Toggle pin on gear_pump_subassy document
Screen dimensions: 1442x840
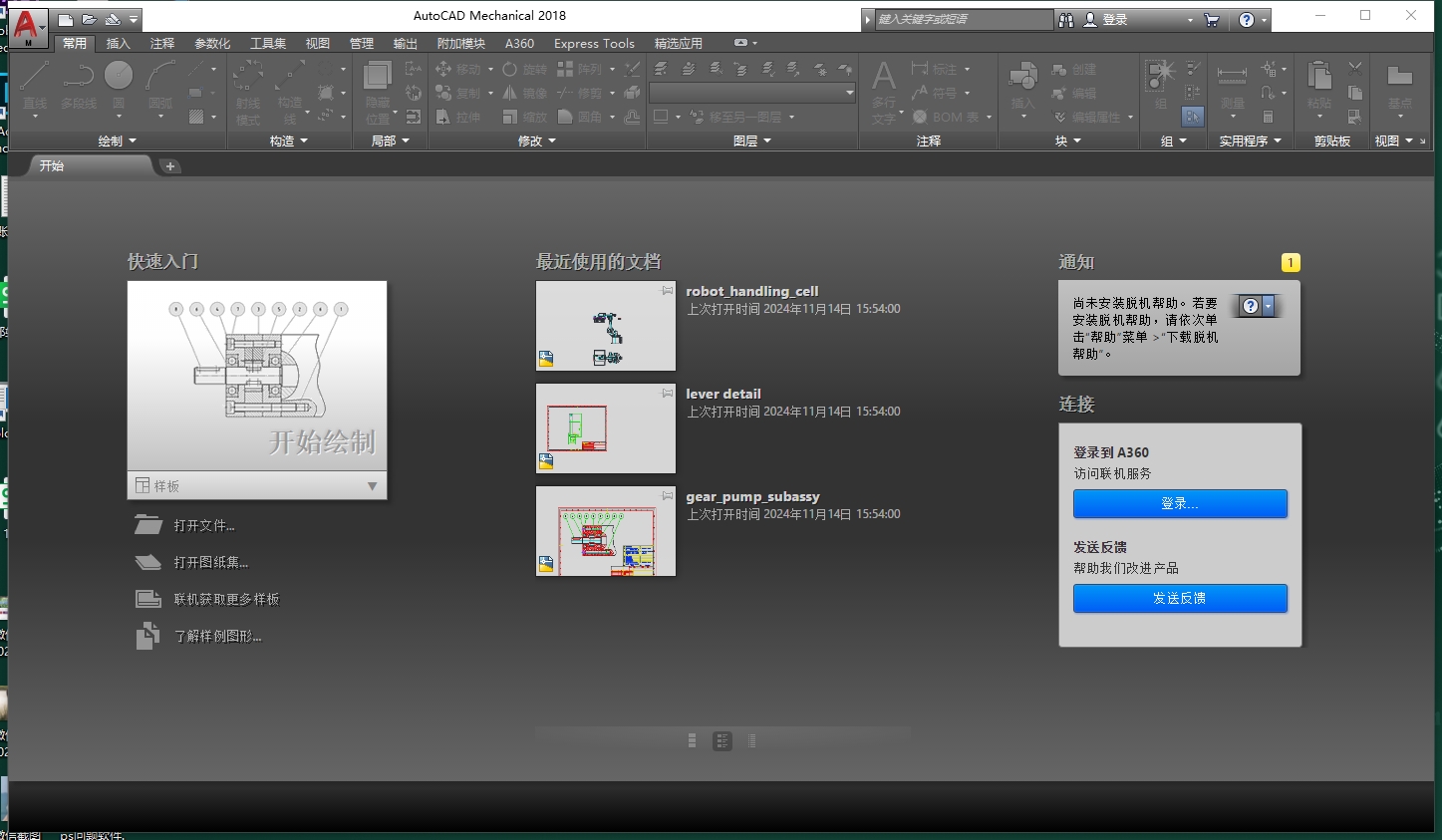tap(668, 495)
